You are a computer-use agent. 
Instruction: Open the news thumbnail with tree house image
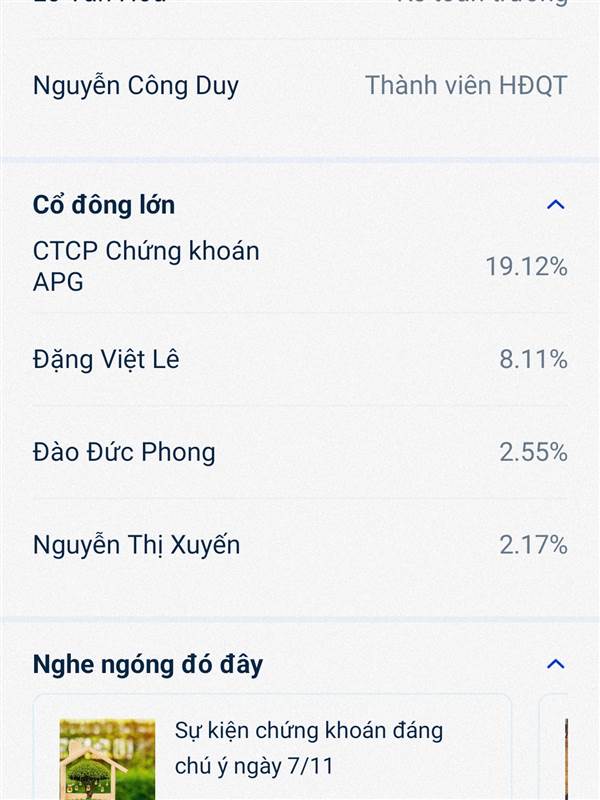pyautogui.click(x=107, y=759)
